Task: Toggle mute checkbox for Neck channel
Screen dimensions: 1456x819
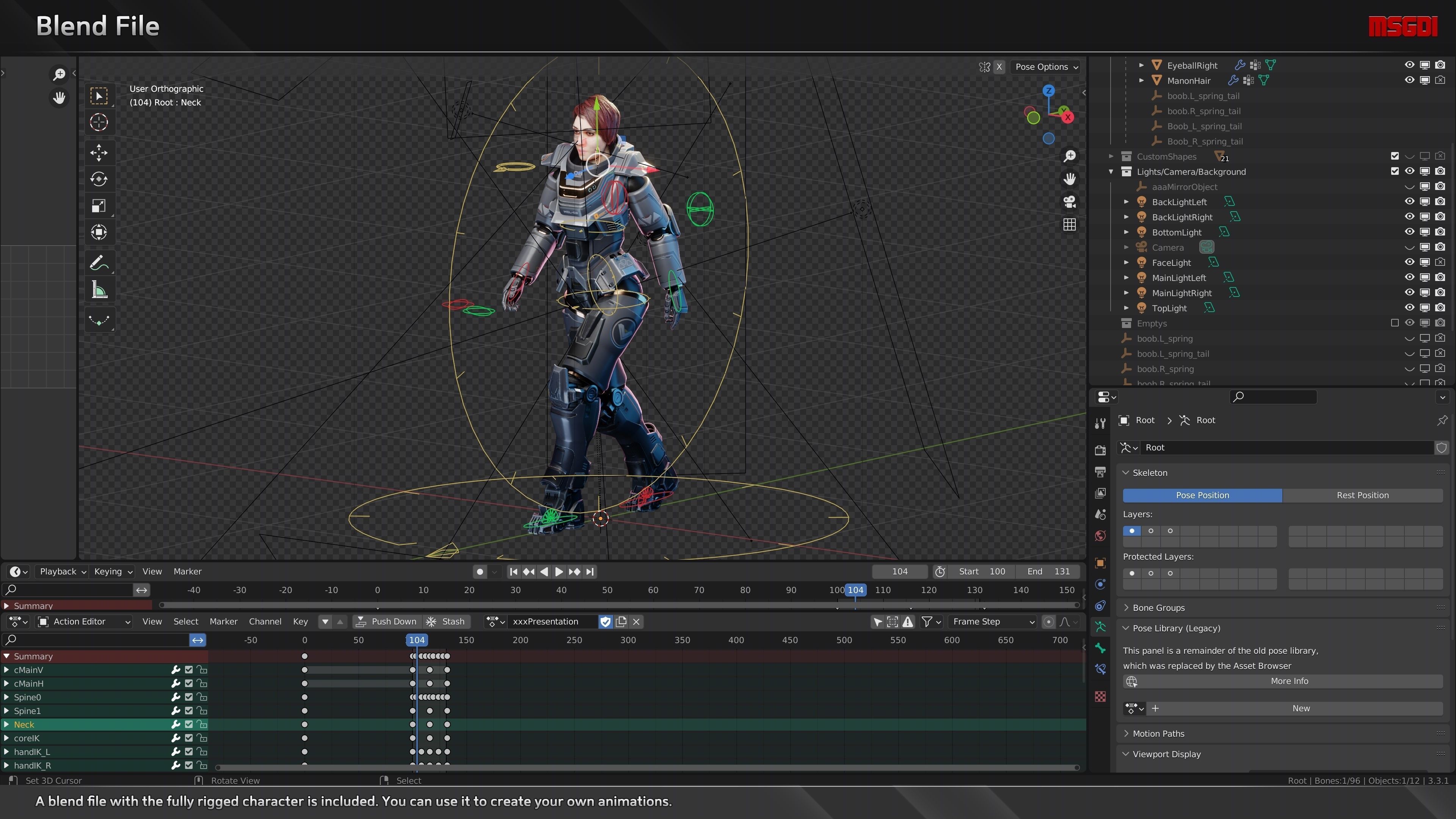Action: click(x=189, y=725)
